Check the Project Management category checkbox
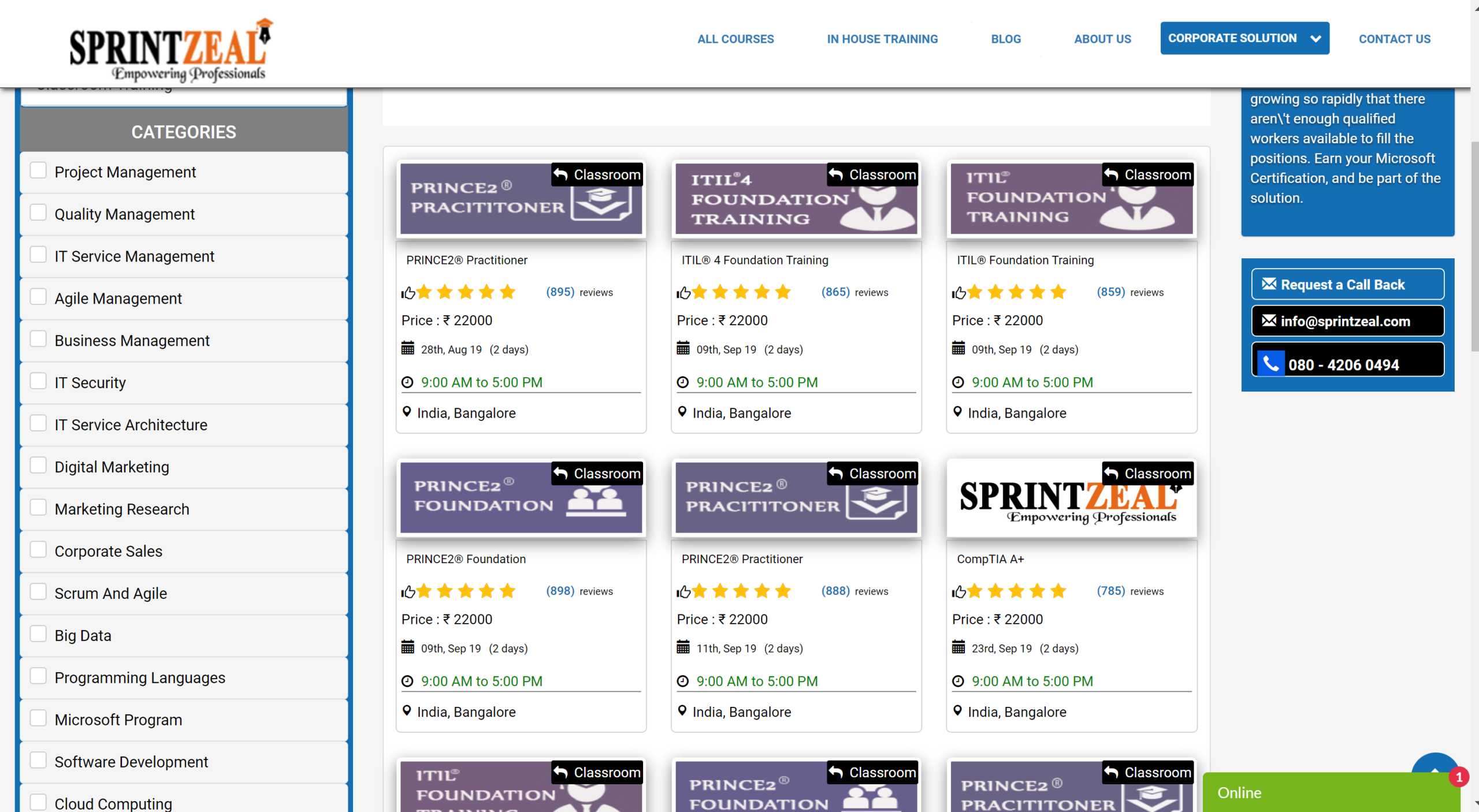The width and height of the screenshot is (1479, 812). click(38, 170)
